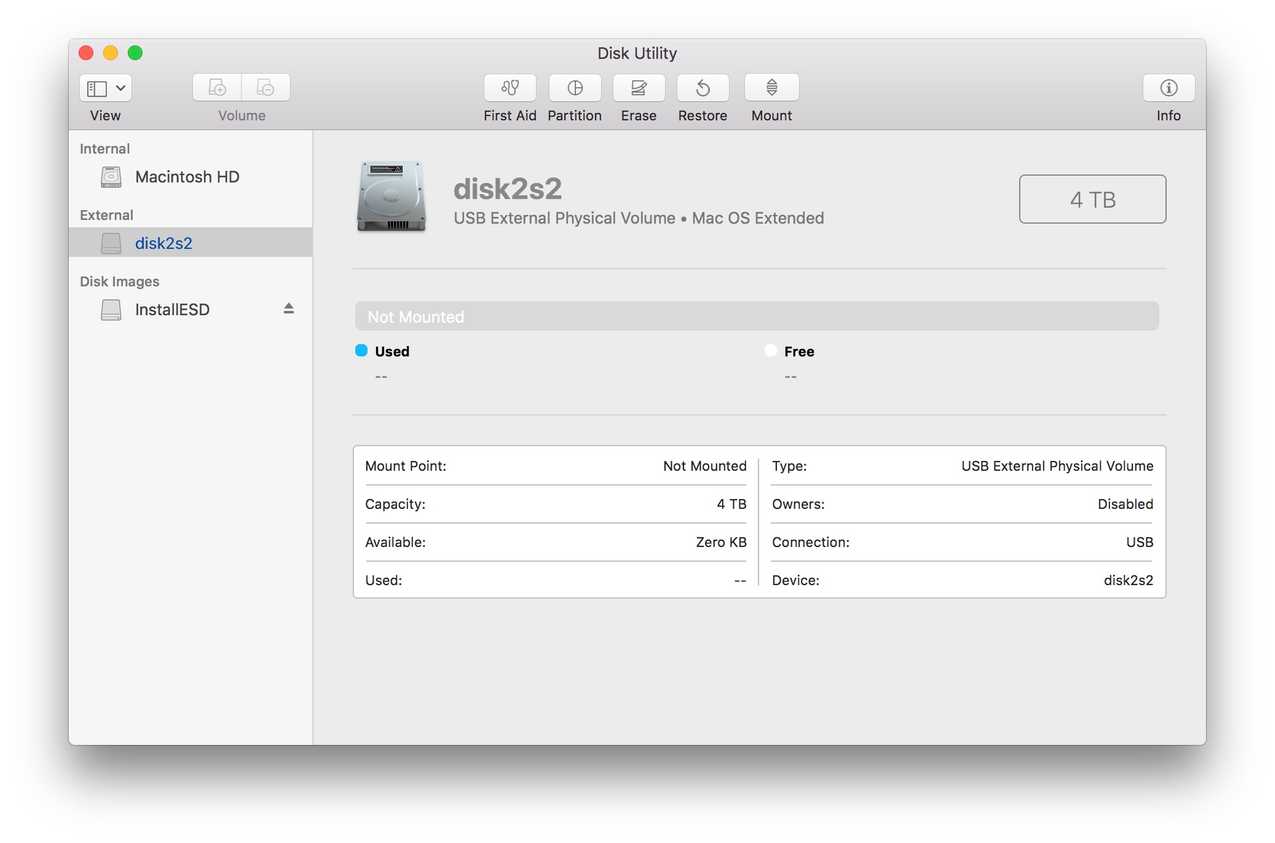Click the Restore icon
This screenshot has height=843, width=1275.
[x=702, y=88]
